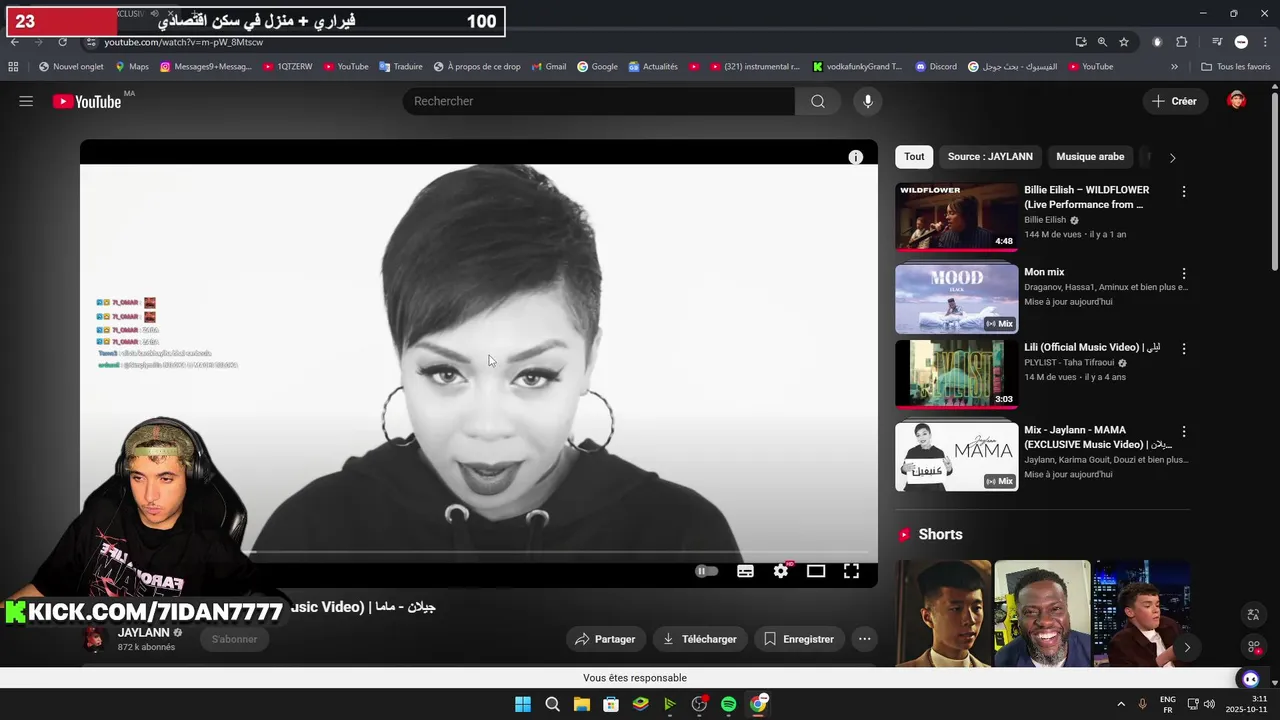Open options for Lili Official Music Video
This screenshot has height=720, width=1280.
click(x=1184, y=349)
